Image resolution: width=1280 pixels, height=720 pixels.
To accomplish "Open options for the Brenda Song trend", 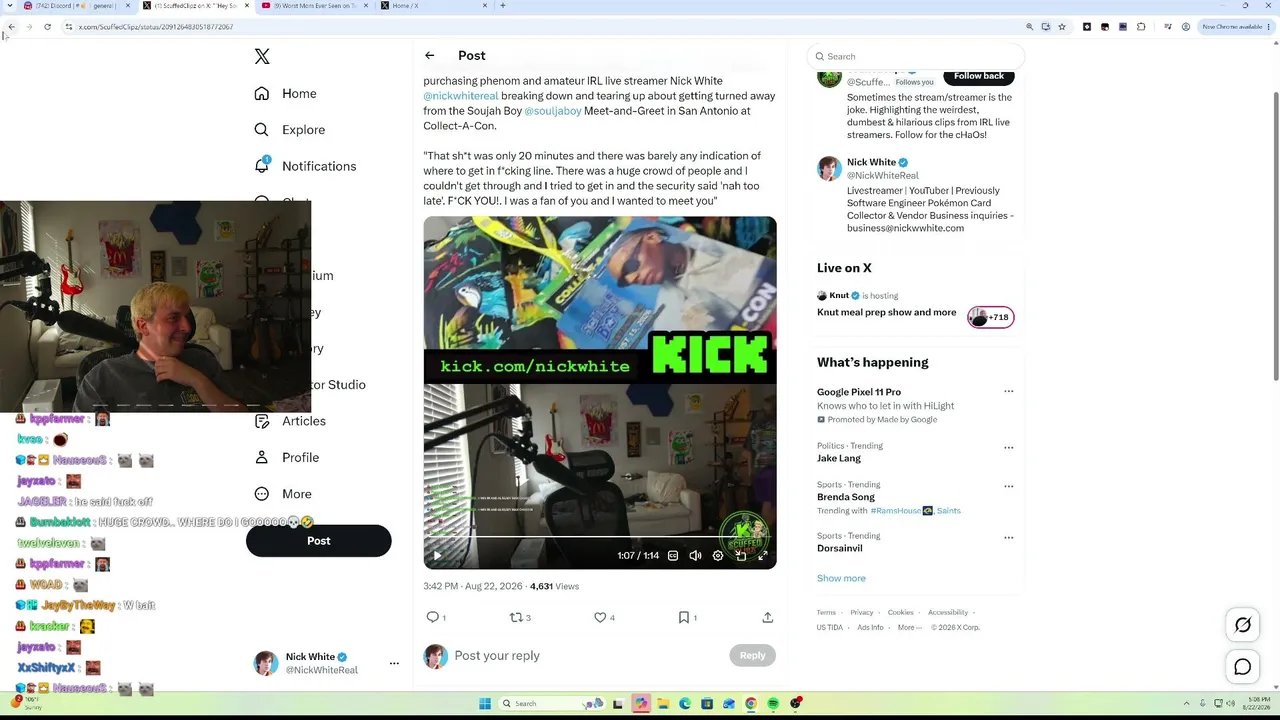I will [1008, 486].
